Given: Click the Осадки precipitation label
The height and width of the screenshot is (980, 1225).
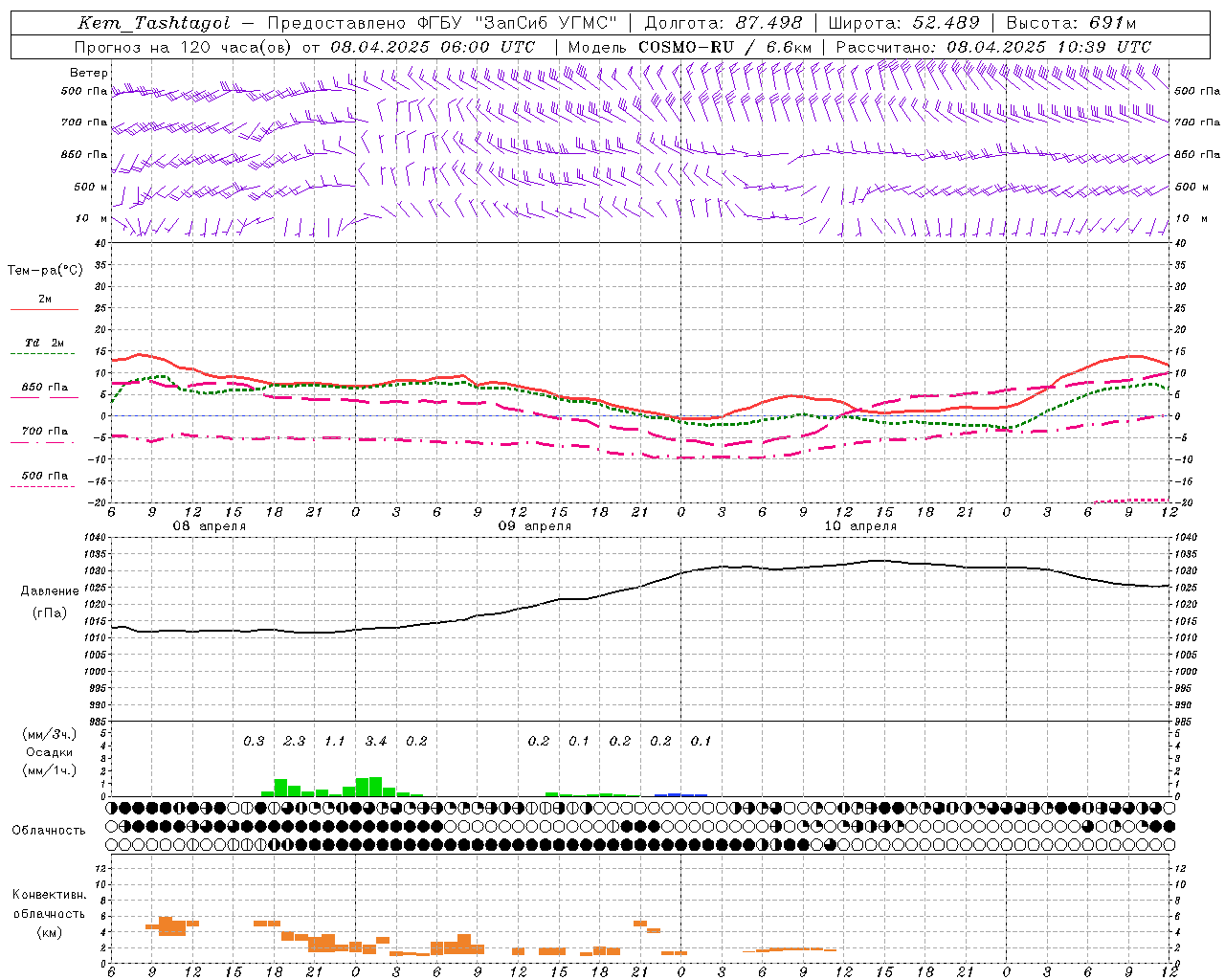Looking at the screenshot, I should click(x=49, y=752).
